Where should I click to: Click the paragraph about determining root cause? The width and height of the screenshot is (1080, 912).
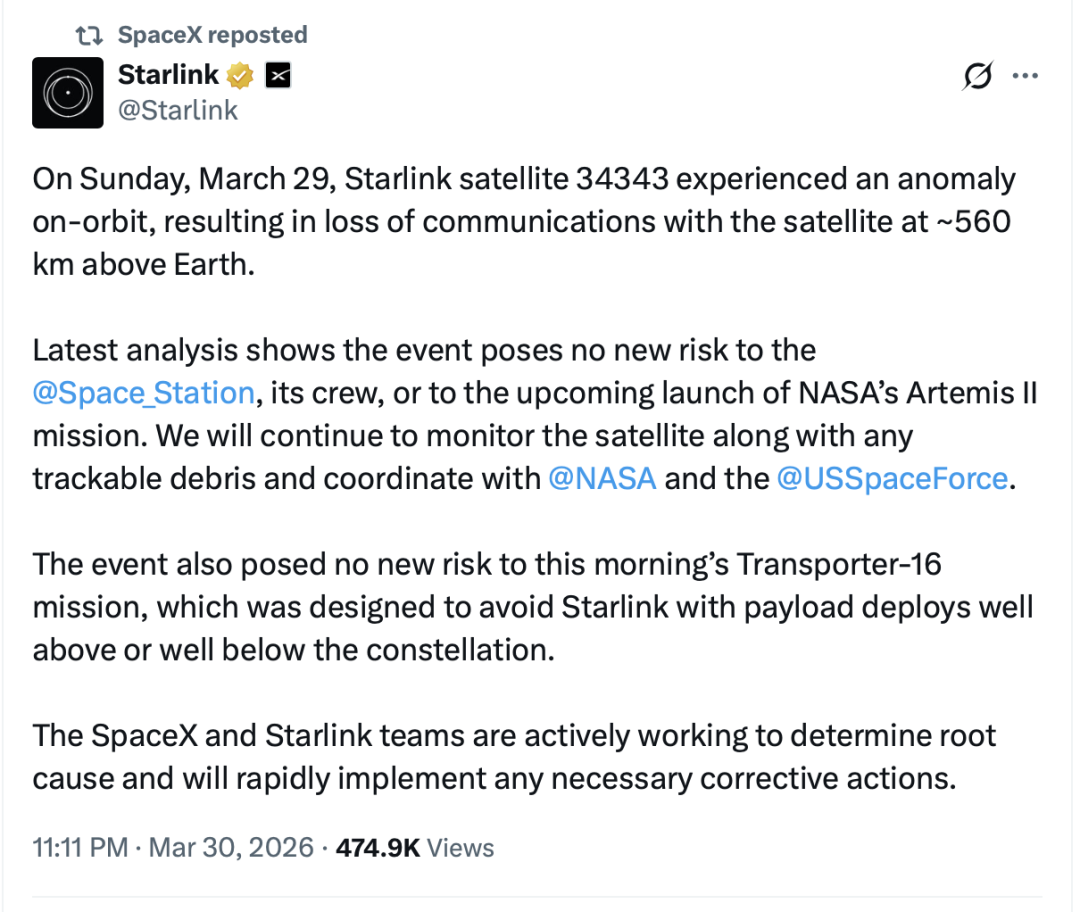[514, 757]
